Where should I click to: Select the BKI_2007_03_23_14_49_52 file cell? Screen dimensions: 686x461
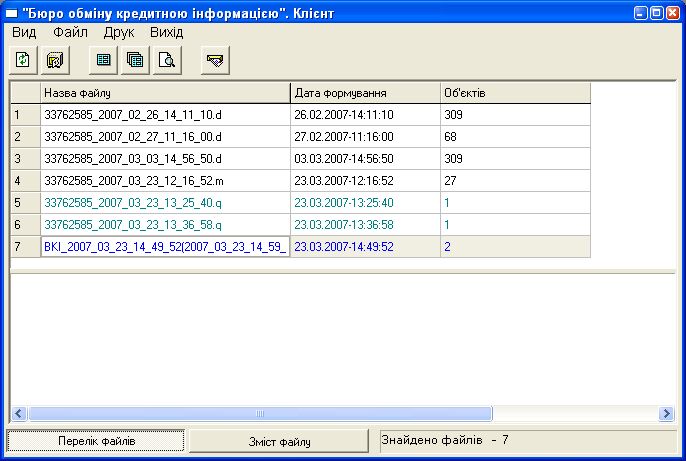click(165, 247)
